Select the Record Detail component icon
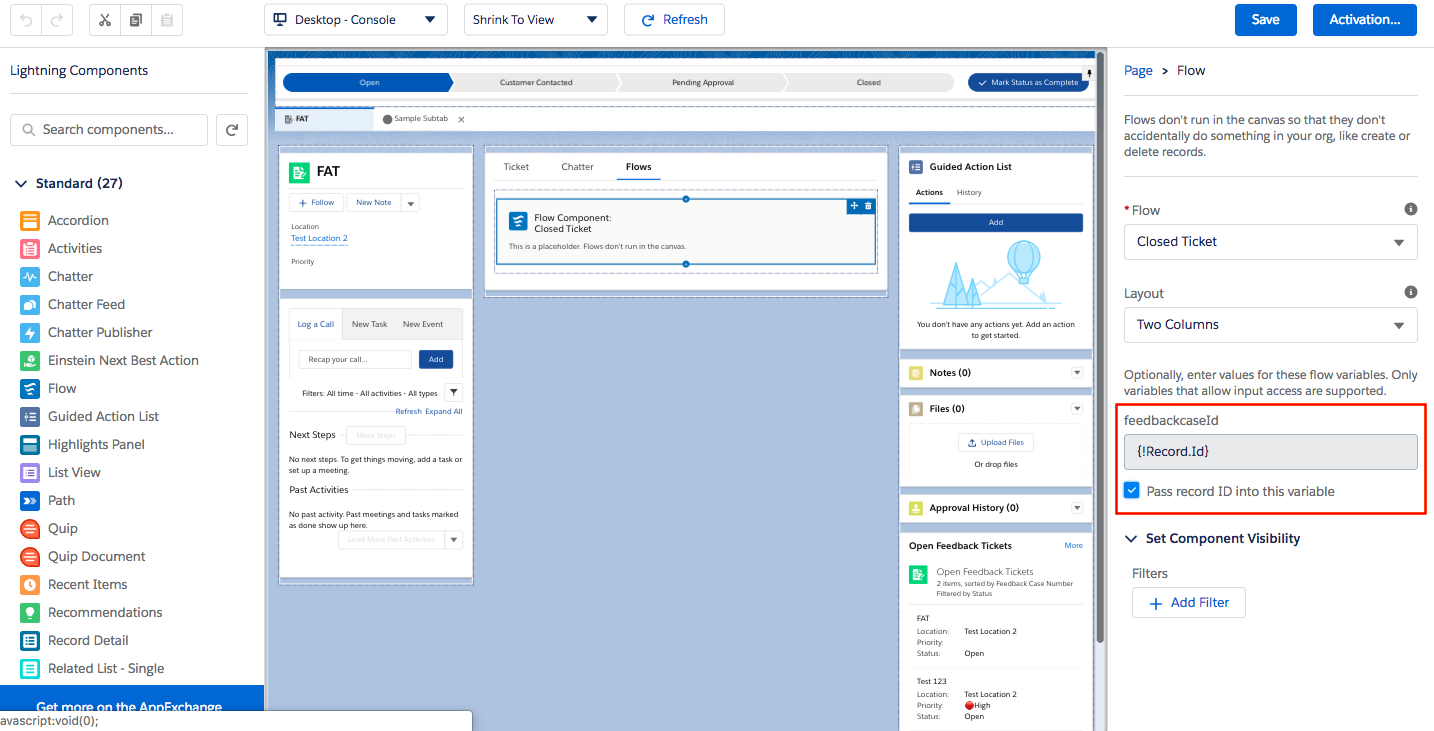The height and width of the screenshot is (731, 1434). [x=30, y=641]
